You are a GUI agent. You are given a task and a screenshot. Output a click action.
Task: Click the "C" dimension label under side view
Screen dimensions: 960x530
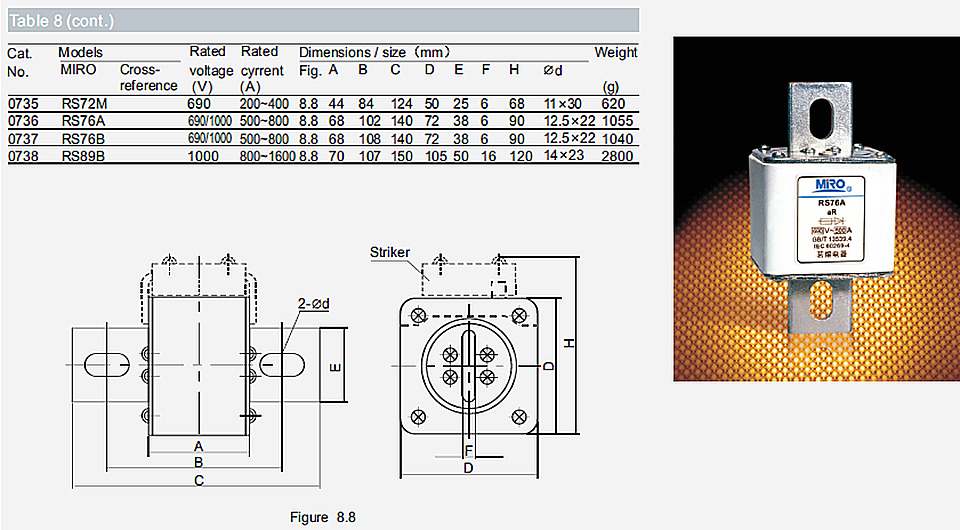[x=199, y=480]
